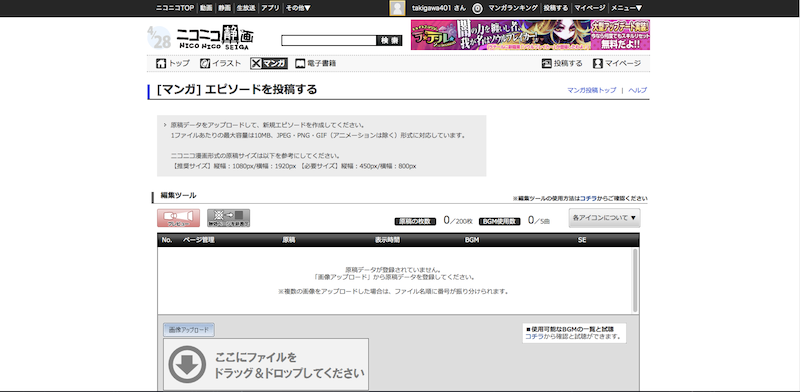Image resolution: width=800 pixels, height=392 pixels.
Task: Click the SE column header
Action: click(582, 240)
